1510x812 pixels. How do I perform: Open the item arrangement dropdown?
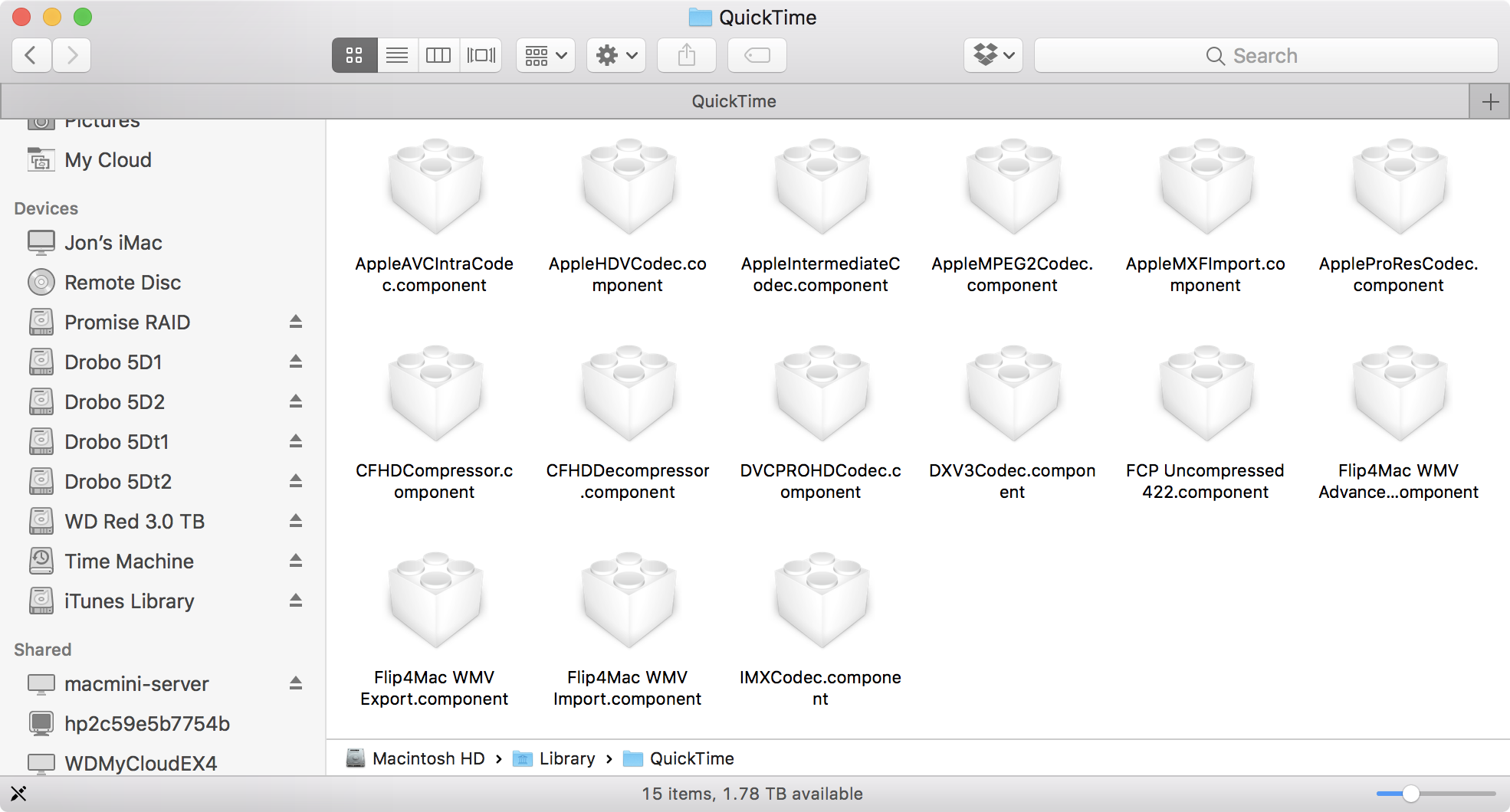[x=546, y=55]
